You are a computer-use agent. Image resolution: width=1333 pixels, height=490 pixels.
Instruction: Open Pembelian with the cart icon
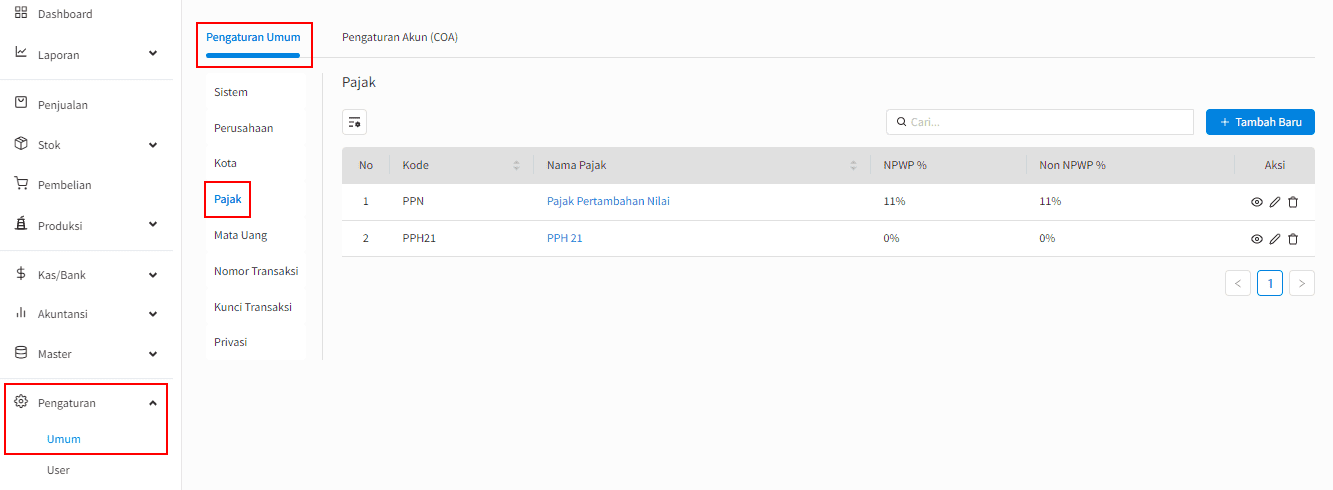(x=21, y=184)
